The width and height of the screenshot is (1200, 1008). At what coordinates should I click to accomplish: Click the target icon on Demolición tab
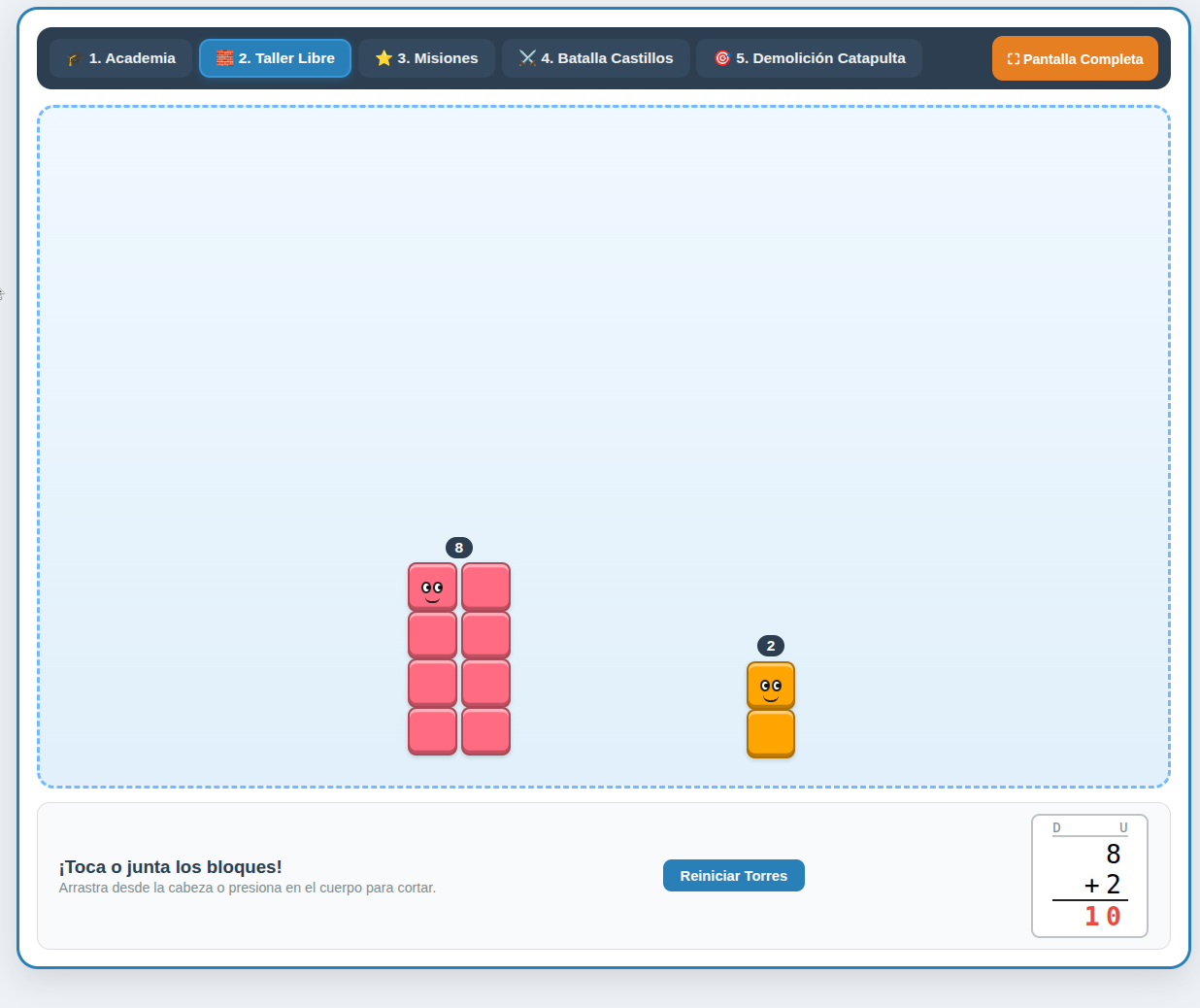[722, 58]
